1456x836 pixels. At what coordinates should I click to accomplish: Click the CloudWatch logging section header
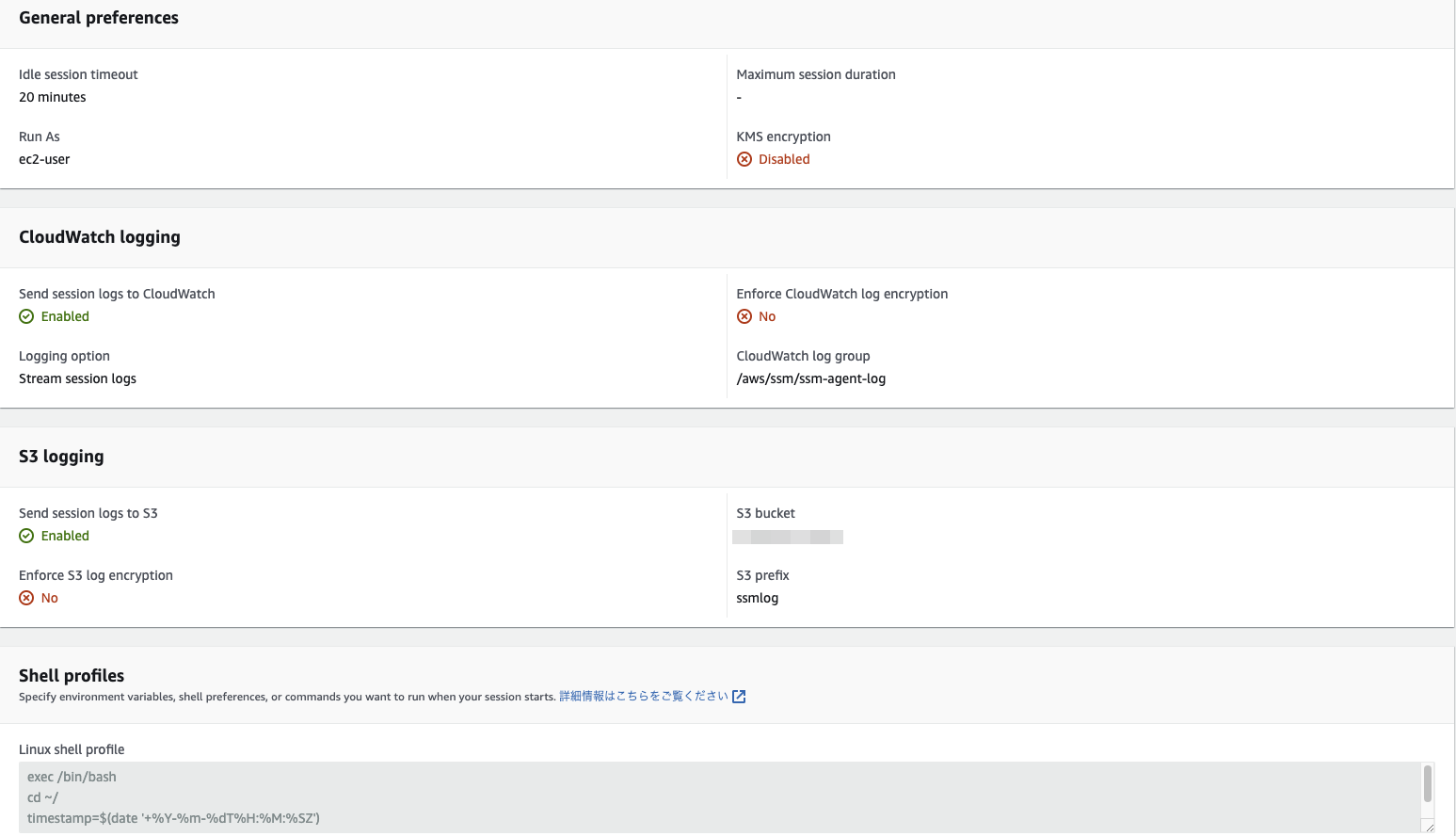point(100,237)
